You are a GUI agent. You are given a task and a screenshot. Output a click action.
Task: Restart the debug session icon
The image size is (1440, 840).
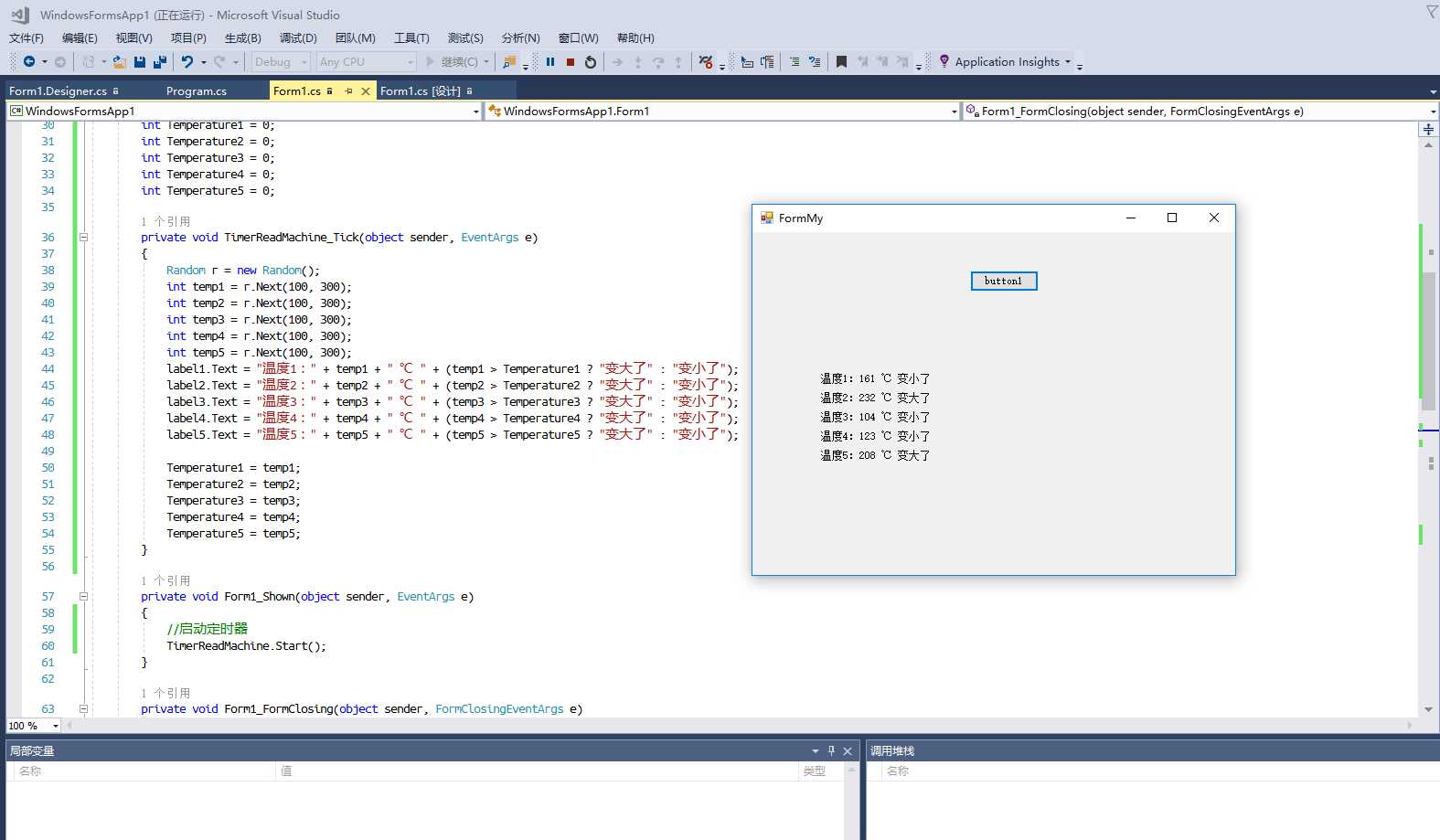click(x=591, y=62)
